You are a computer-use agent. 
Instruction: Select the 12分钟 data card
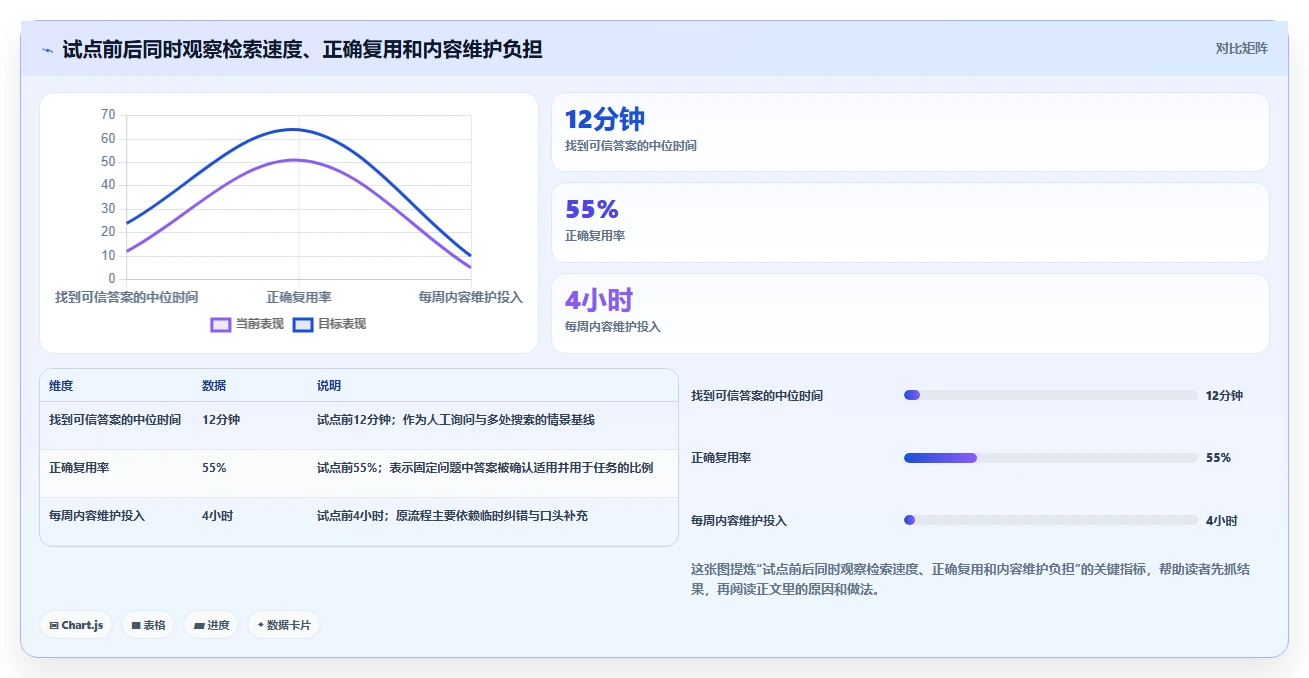(910, 132)
